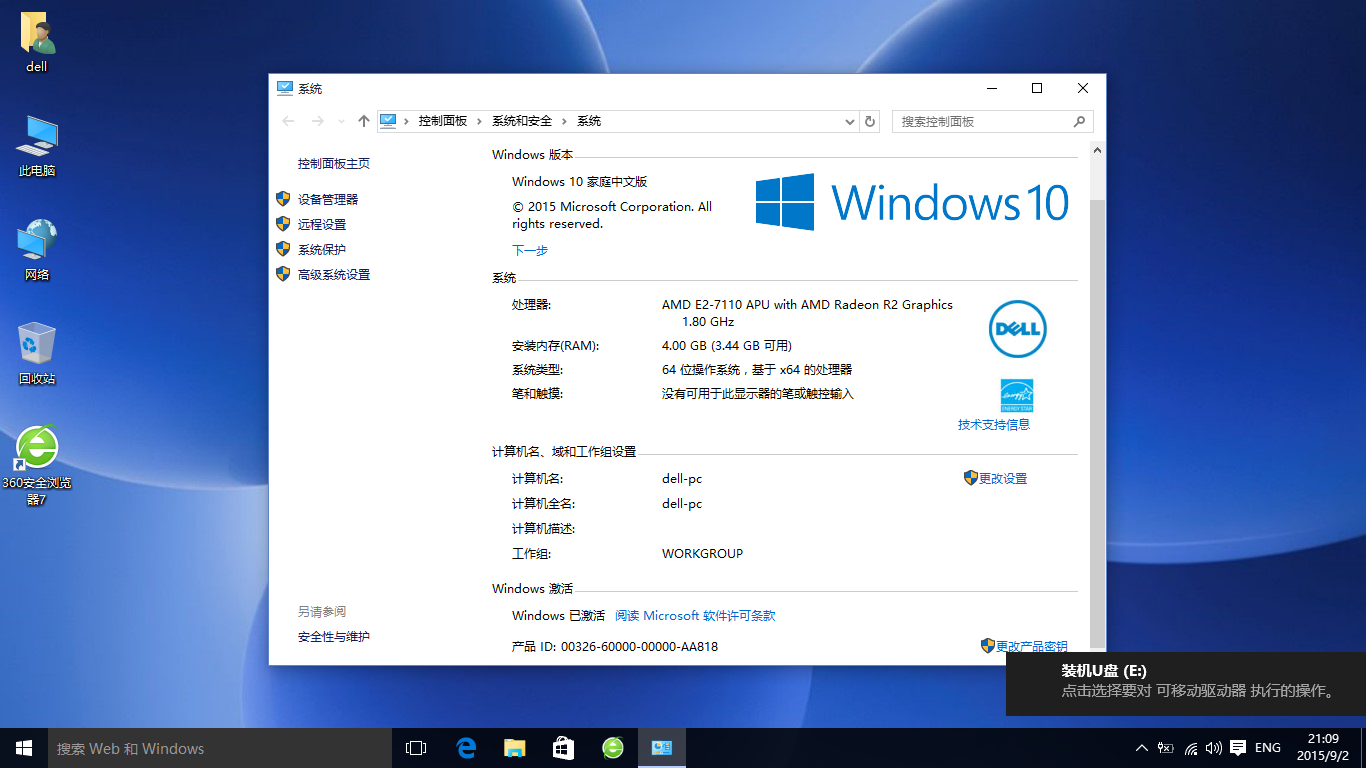This screenshot has width=1366, height=768.
Task: Select the 回收站 recycle bin icon
Action: click(37, 354)
